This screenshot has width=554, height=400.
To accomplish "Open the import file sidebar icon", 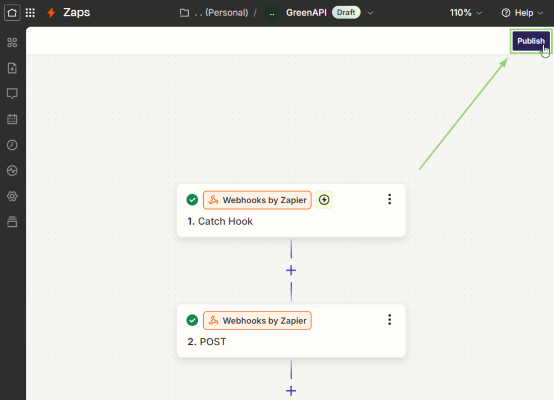I will [x=12, y=68].
